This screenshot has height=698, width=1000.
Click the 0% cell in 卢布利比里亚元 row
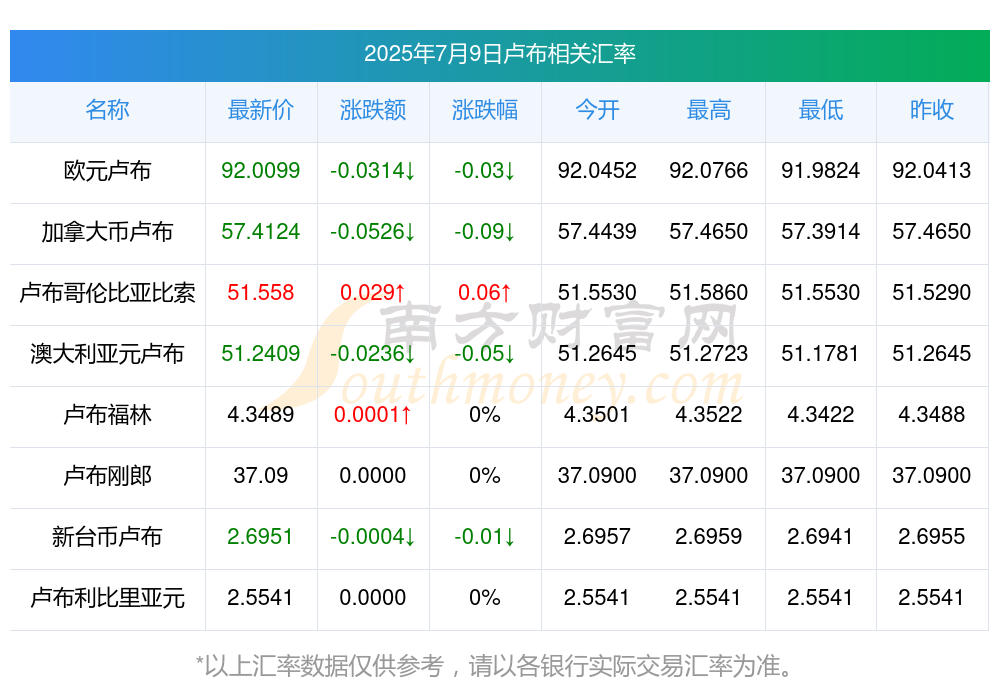[x=485, y=597]
